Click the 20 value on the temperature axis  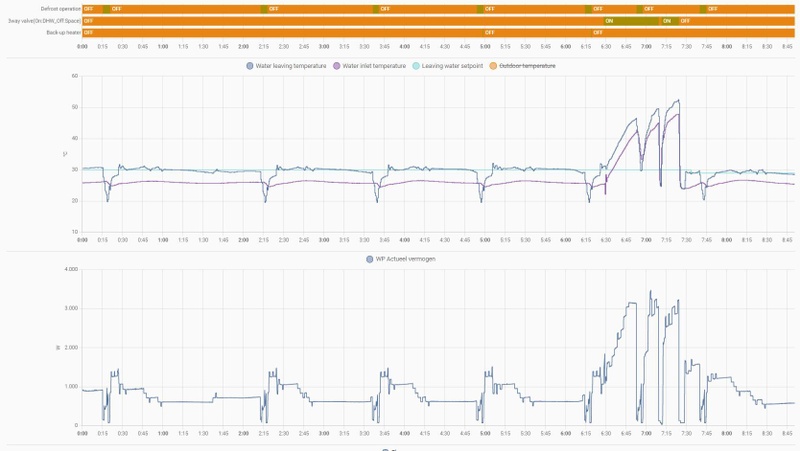point(74,201)
